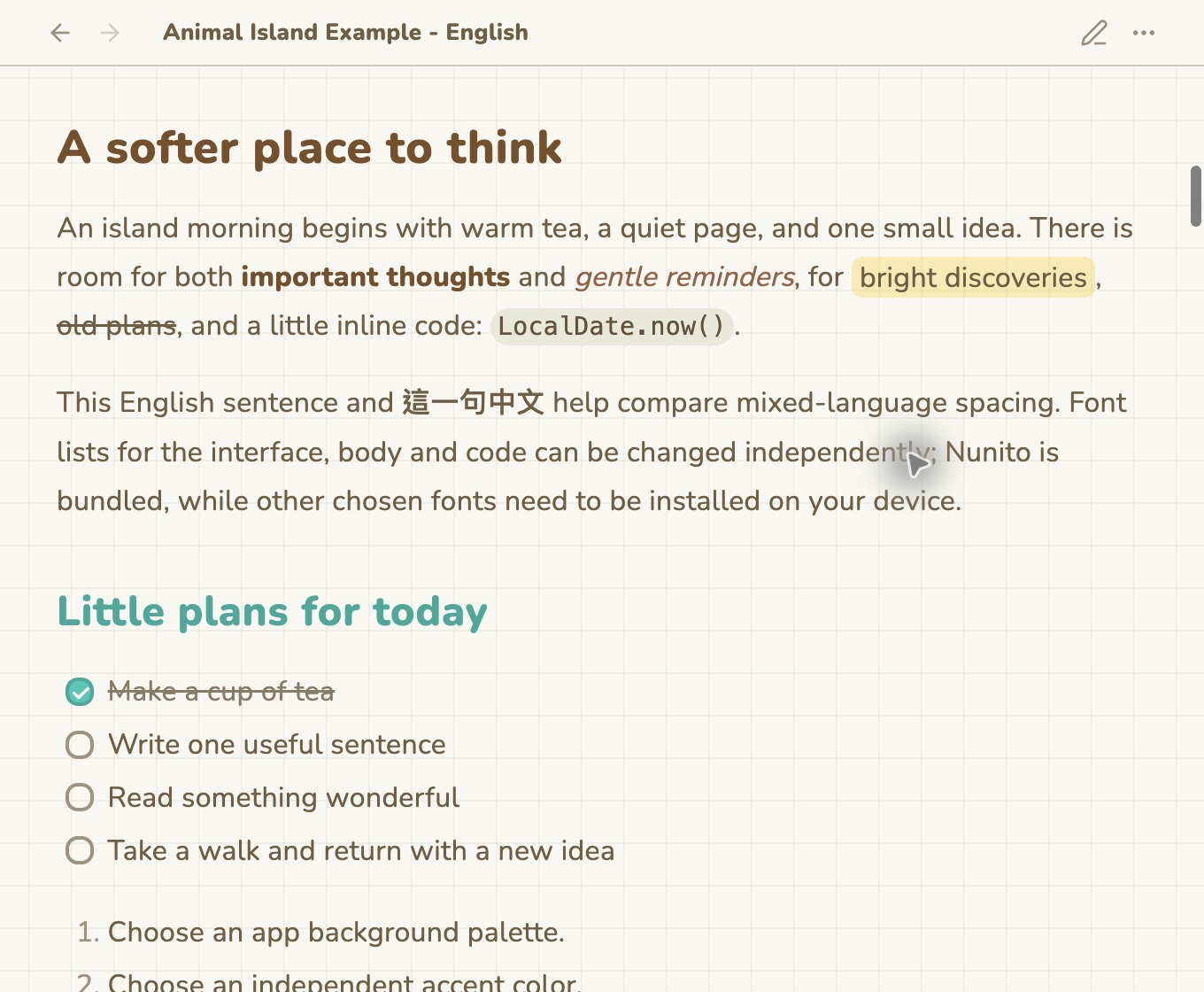
Task: Click the highlighted text "bright discoveries"
Action: 973,277
